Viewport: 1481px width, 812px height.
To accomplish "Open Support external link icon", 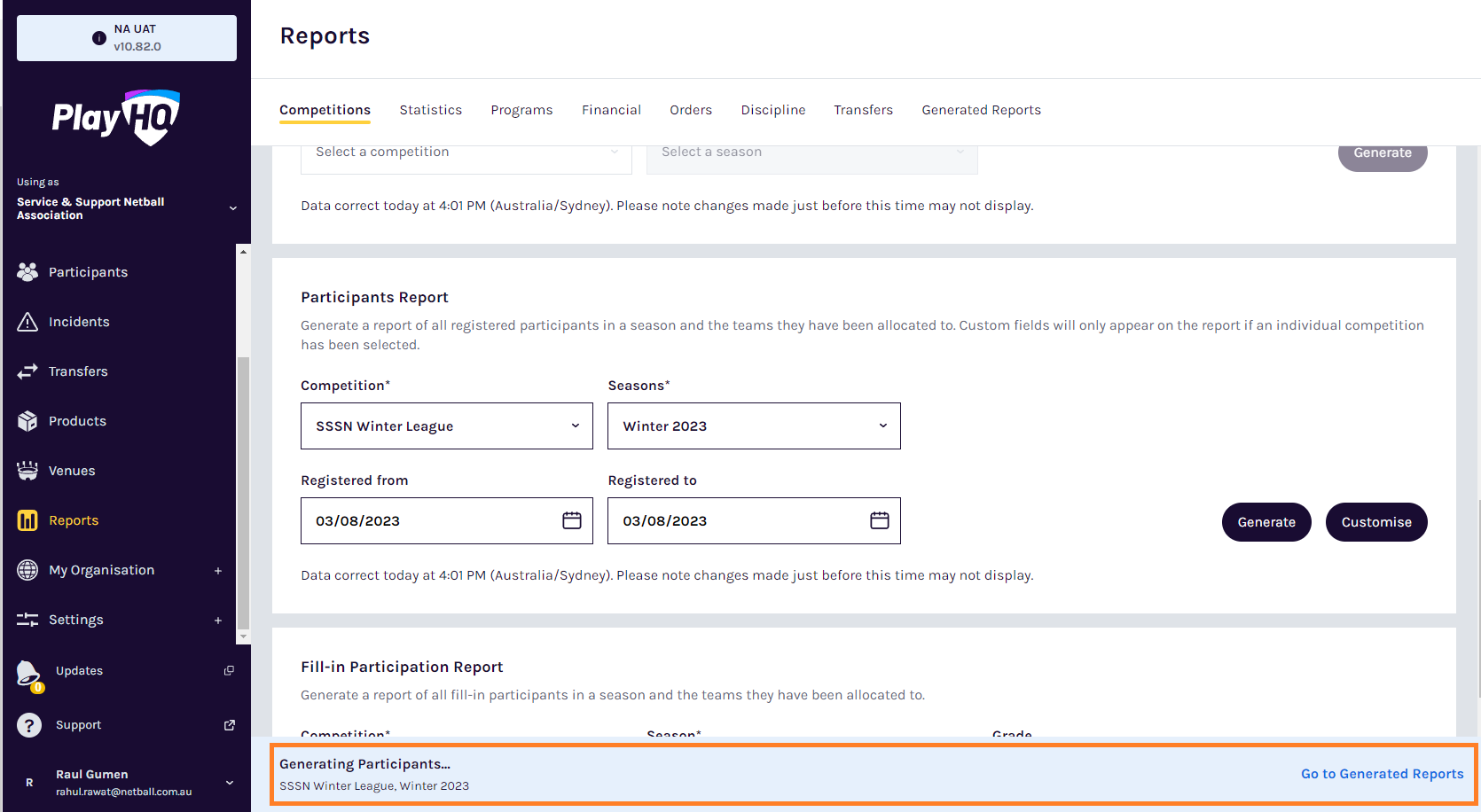I will point(229,725).
